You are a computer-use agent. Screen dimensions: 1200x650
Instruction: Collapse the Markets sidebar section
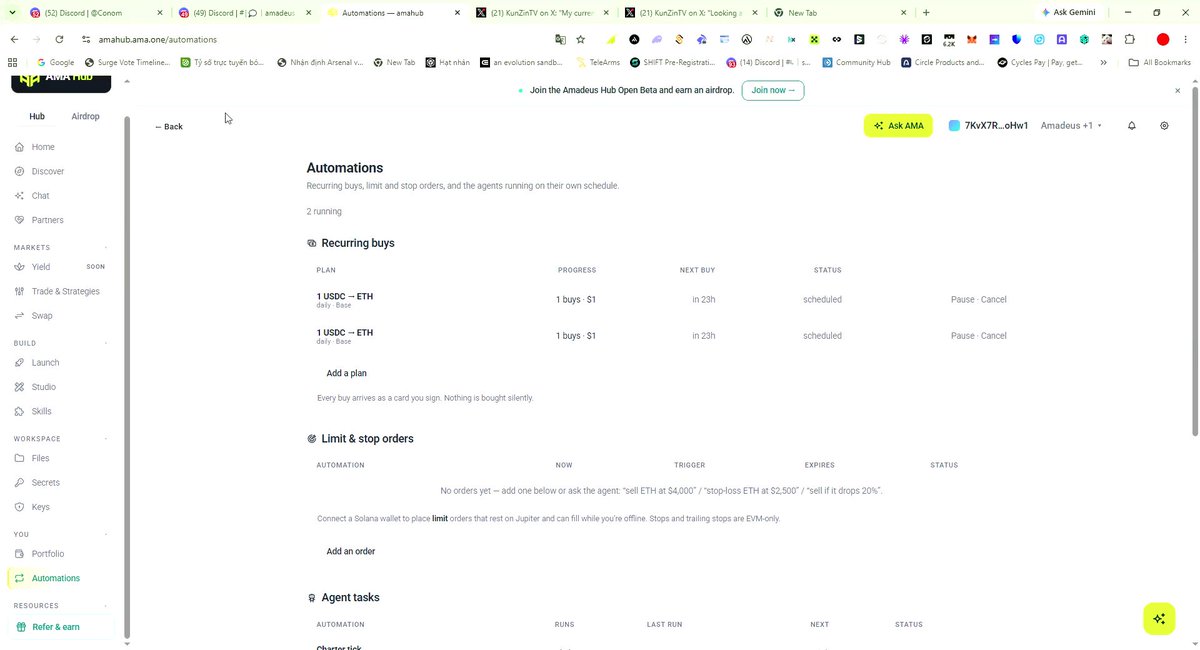pos(106,248)
